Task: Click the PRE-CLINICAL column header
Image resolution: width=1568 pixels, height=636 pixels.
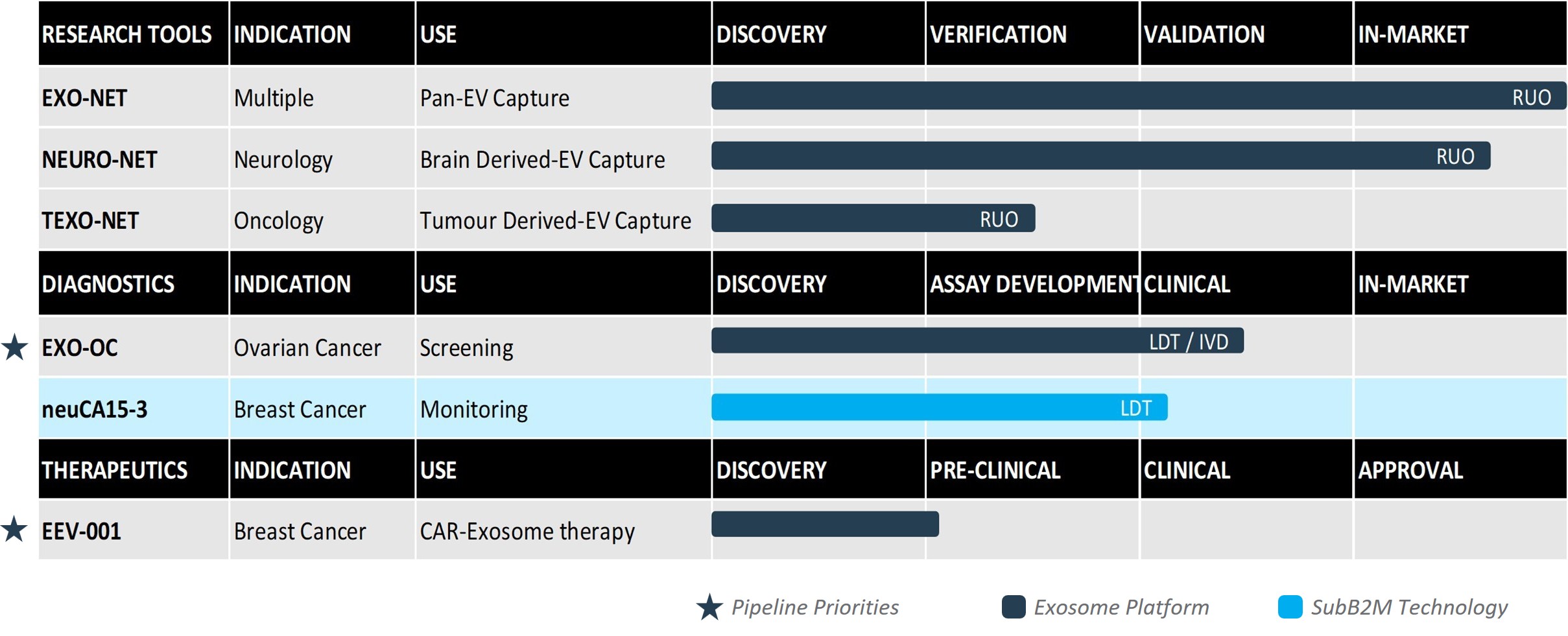Action: coord(995,470)
